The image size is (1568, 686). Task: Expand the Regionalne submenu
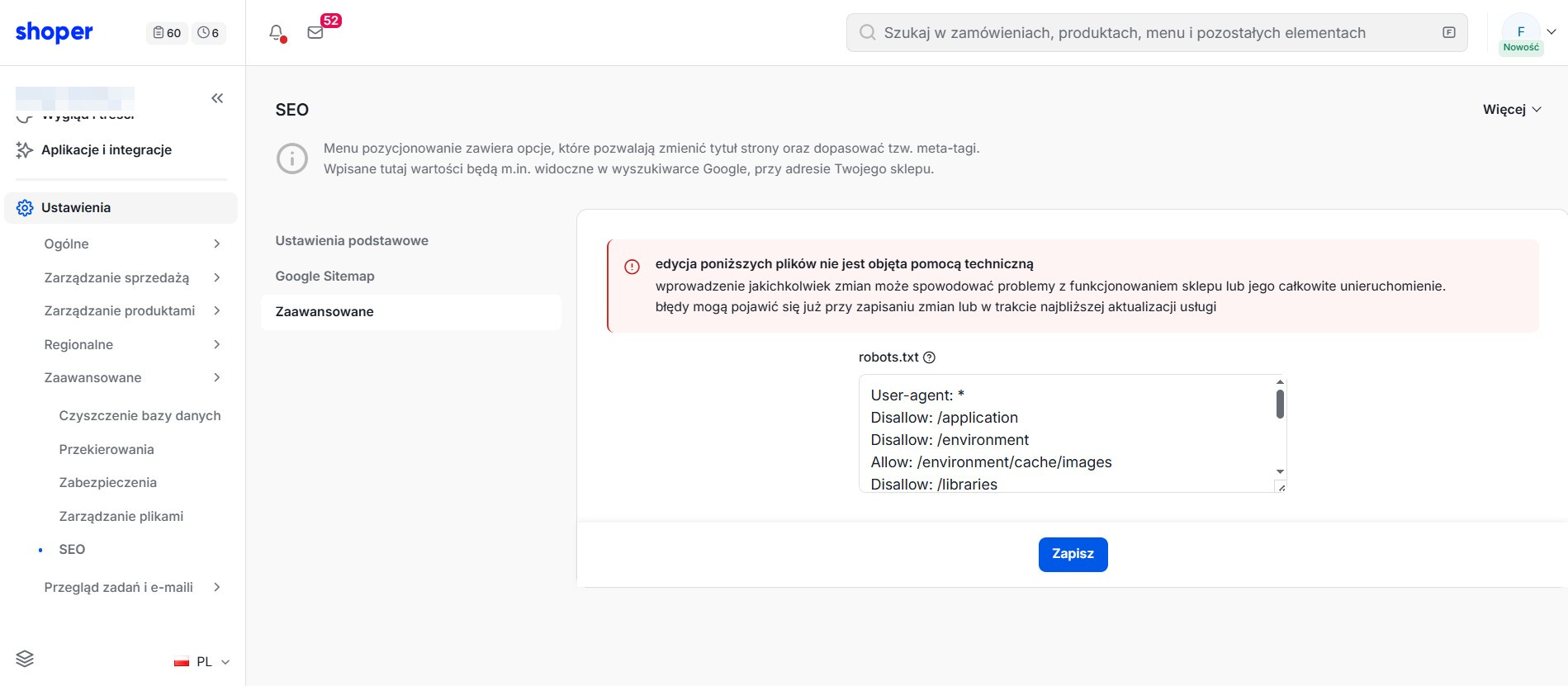[216, 344]
